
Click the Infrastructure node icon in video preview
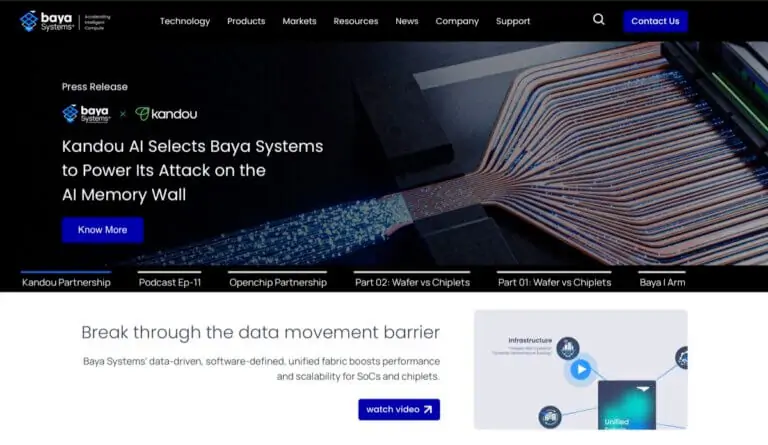568,349
